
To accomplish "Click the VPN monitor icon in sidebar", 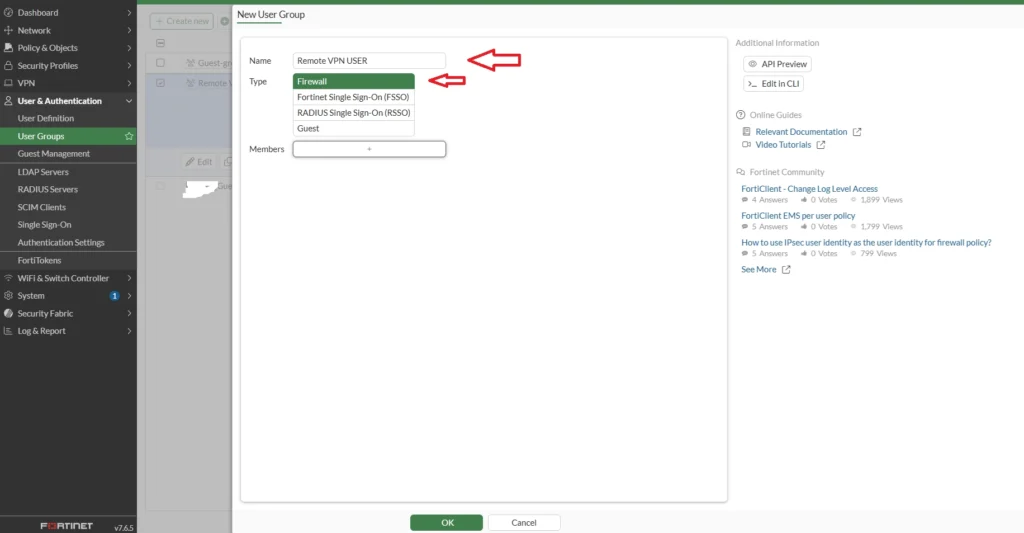I will point(8,83).
